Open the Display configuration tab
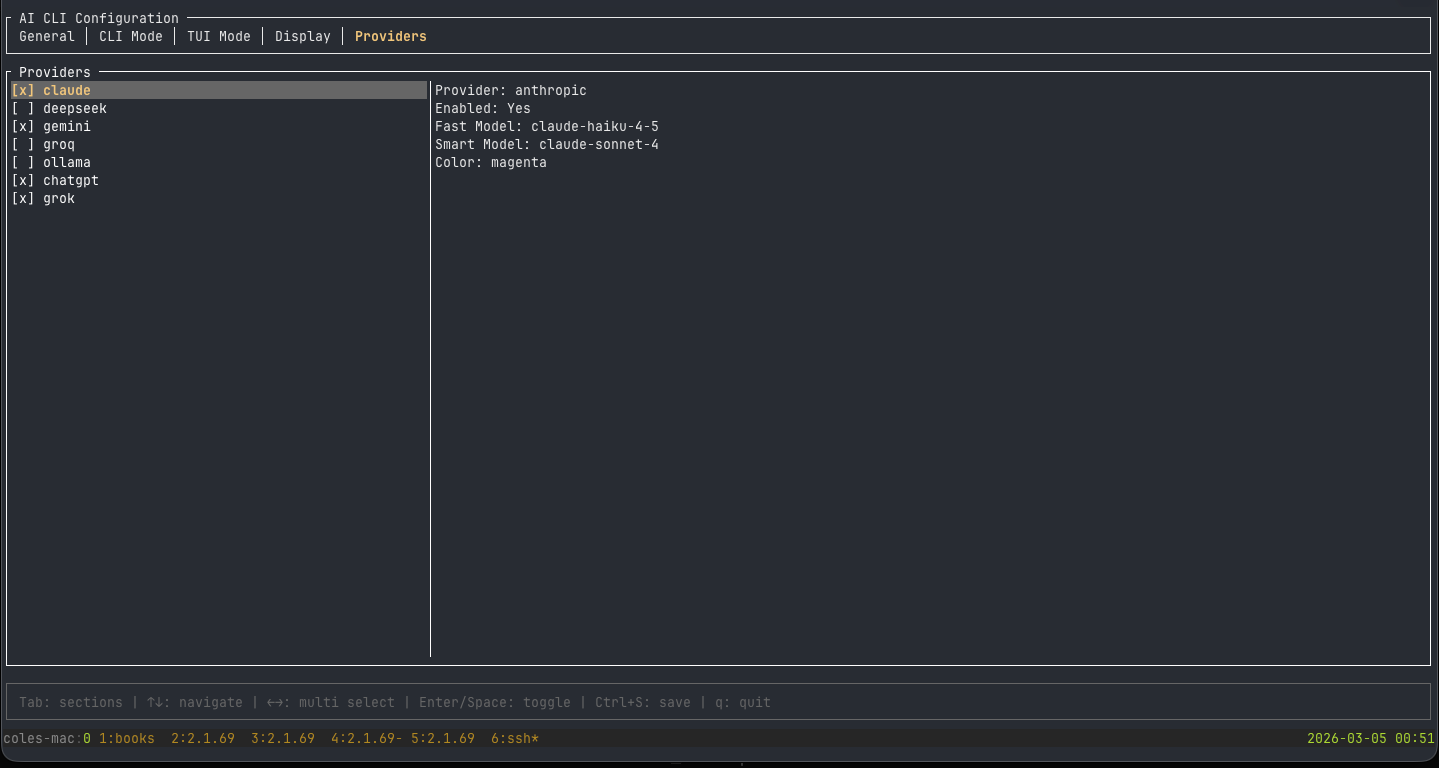This screenshot has height=768, width=1439. (x=302, y=36)
